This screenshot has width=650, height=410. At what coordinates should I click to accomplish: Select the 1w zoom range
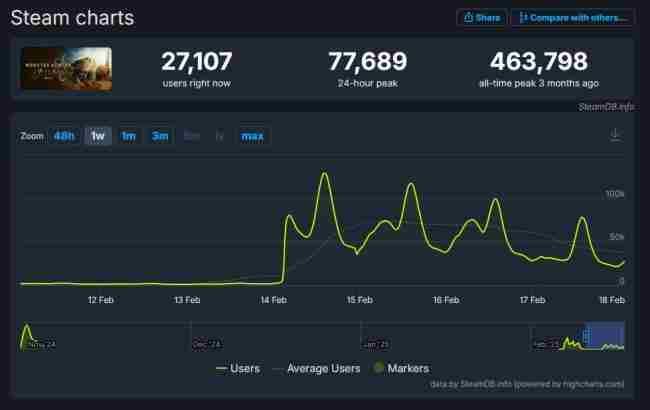(98, 136)
